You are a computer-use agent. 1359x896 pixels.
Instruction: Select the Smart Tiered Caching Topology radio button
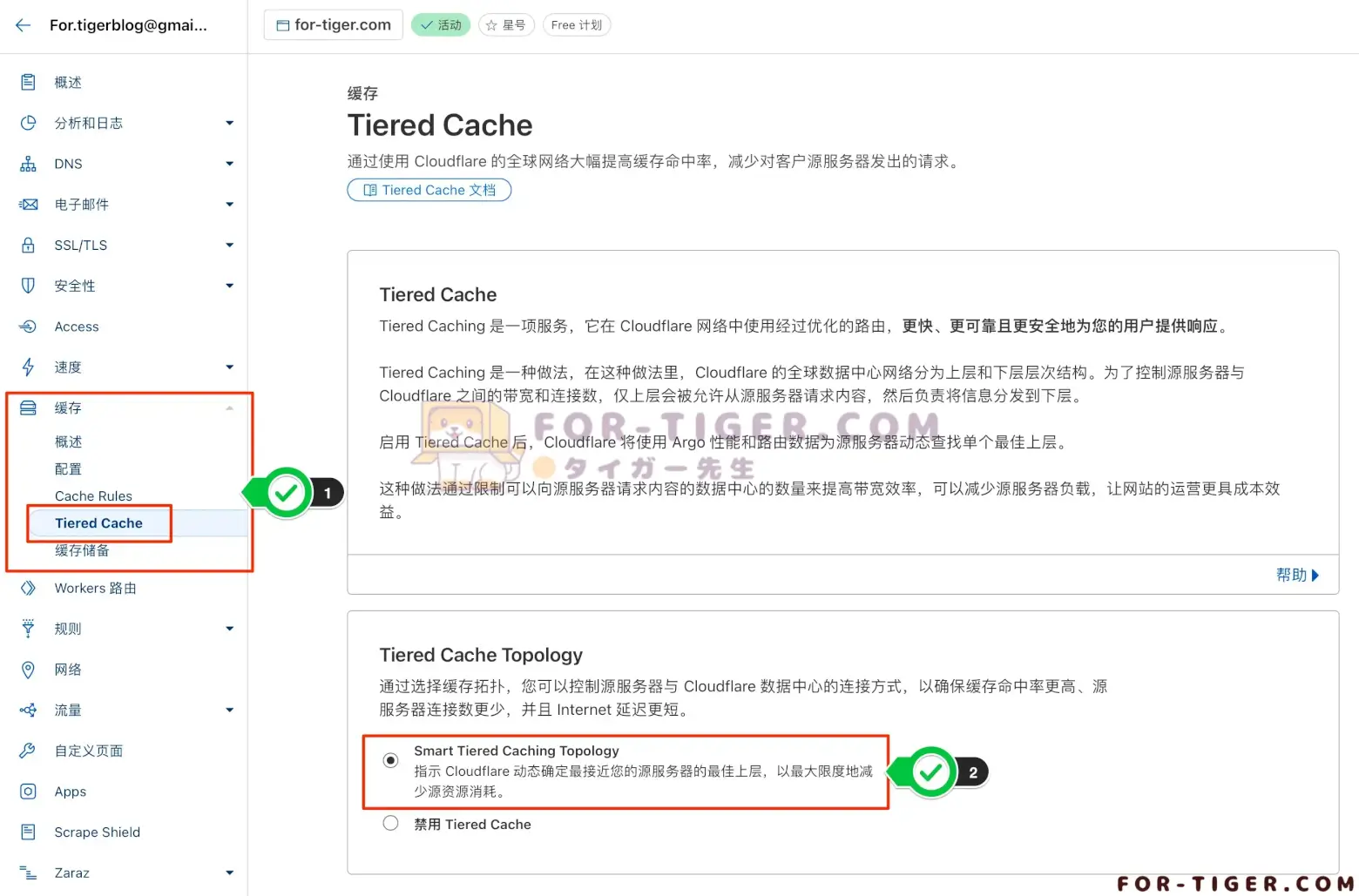[391, 761]
